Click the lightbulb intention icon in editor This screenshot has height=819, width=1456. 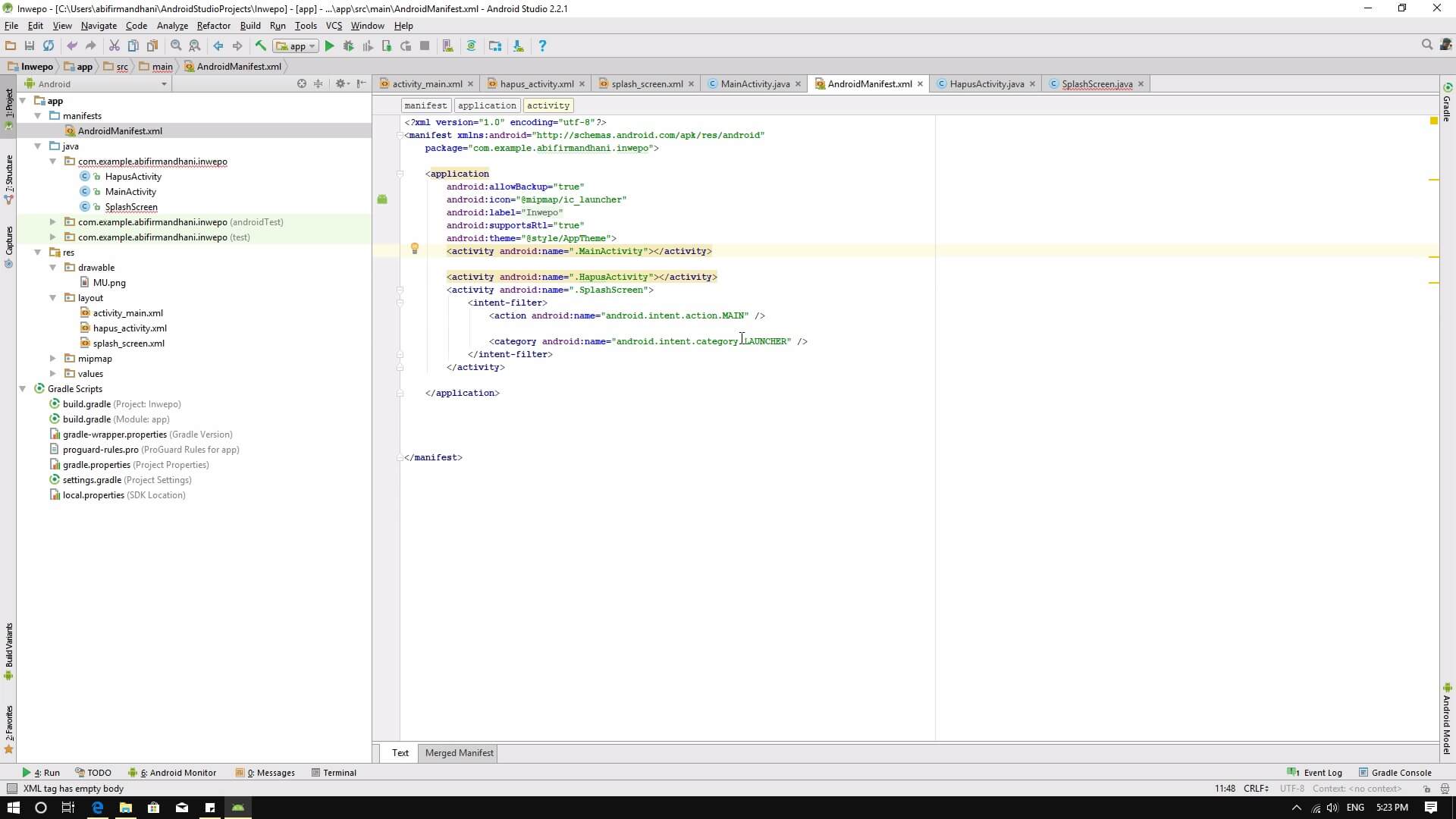(414, 248)
